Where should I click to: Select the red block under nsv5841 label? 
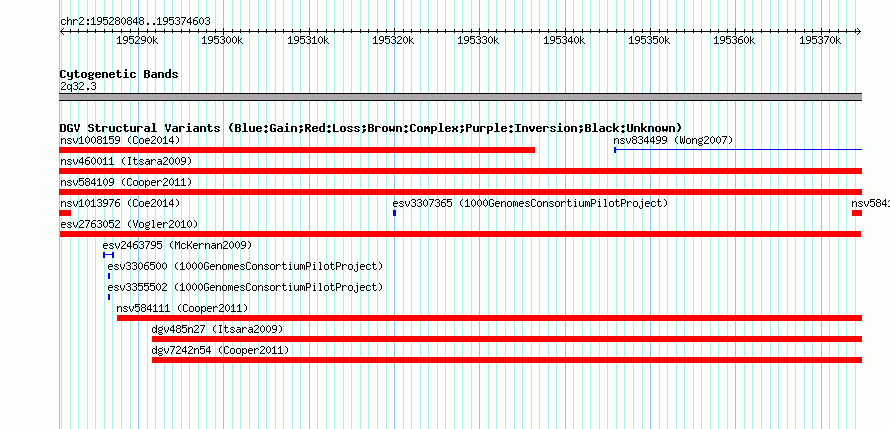pyautogui.click(x=857, y=213)
